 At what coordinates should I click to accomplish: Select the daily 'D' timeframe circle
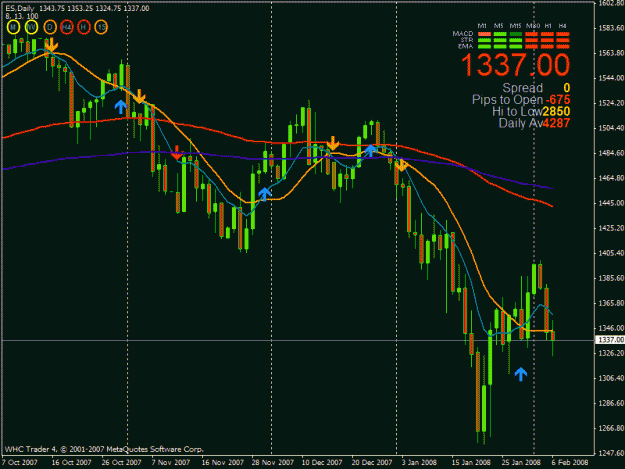coord(50,27)
